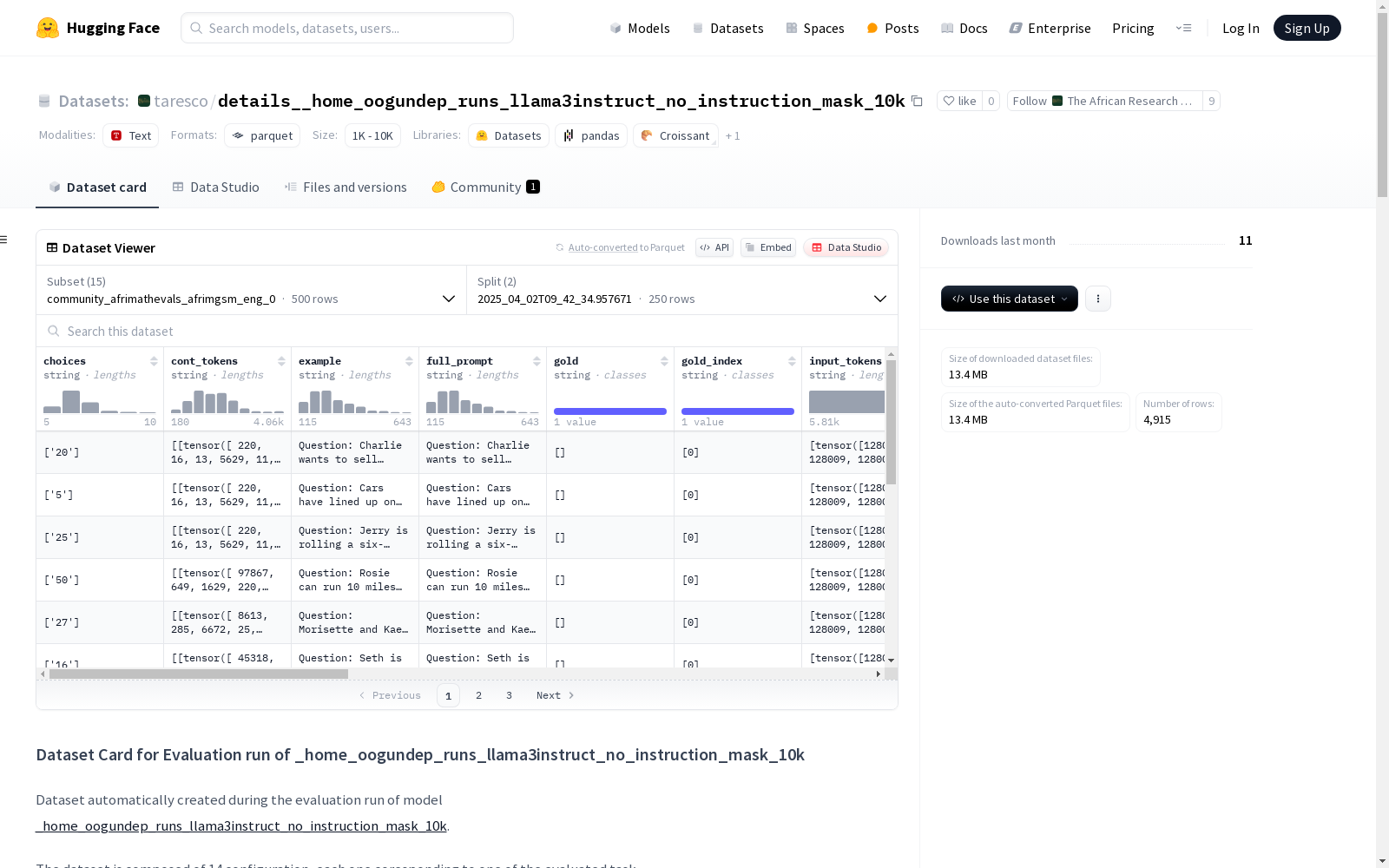Go to Models in the top navigation
This screenshot has height=868, width=1389.
coord(640,28)
